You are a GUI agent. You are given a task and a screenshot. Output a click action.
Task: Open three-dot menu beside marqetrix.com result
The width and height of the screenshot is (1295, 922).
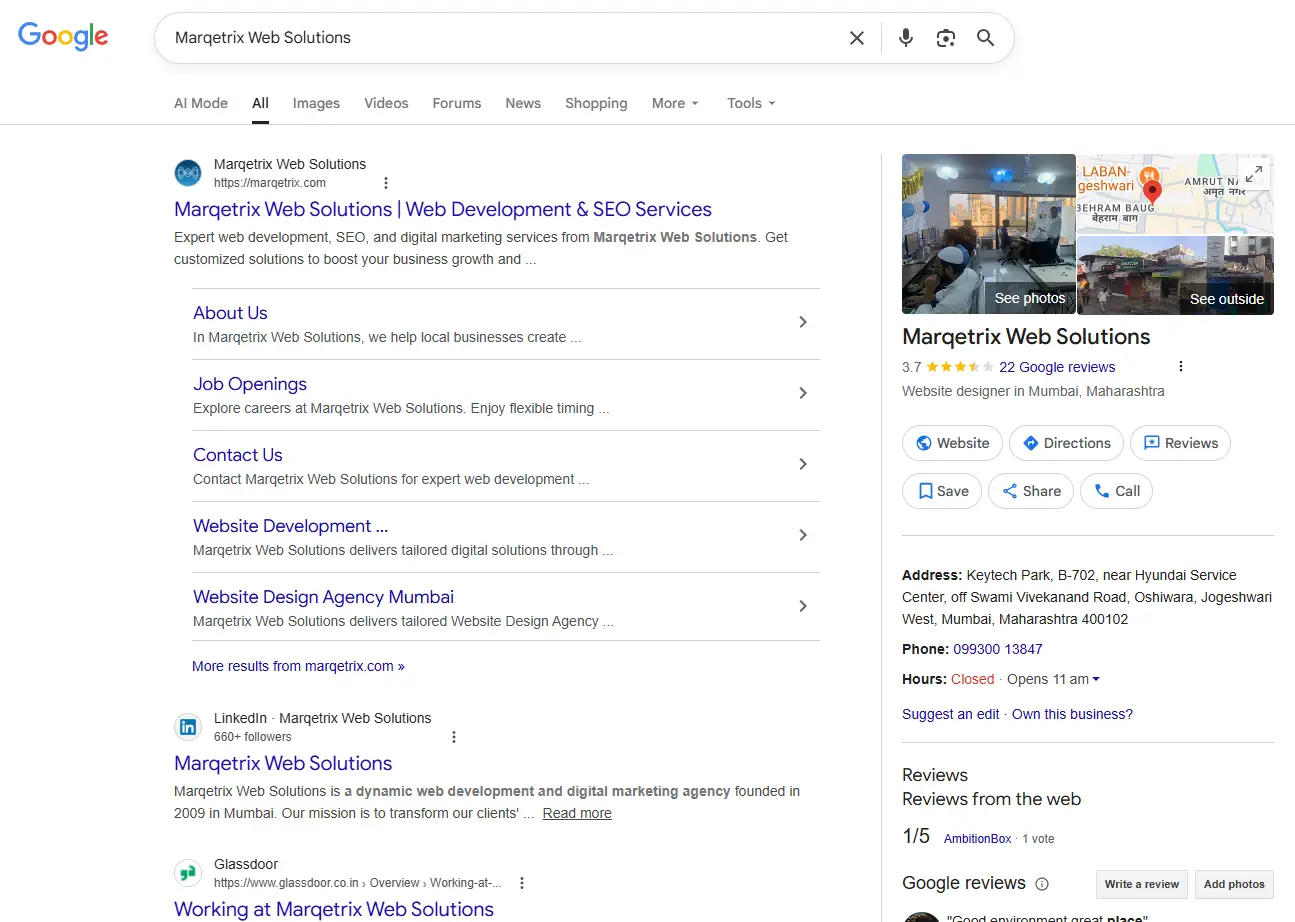pyautogui.click(x=386, y=183)
